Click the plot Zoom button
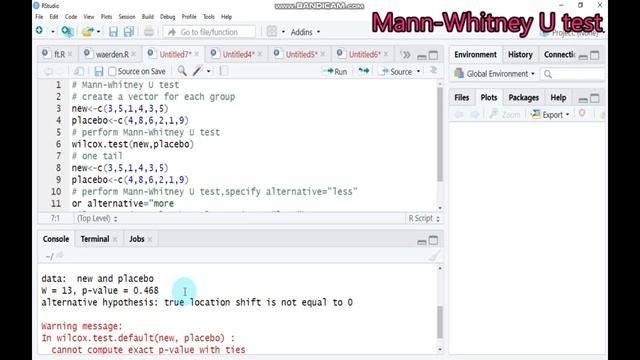This screenshot has width=640, height=360. click(x=505, y=115)
